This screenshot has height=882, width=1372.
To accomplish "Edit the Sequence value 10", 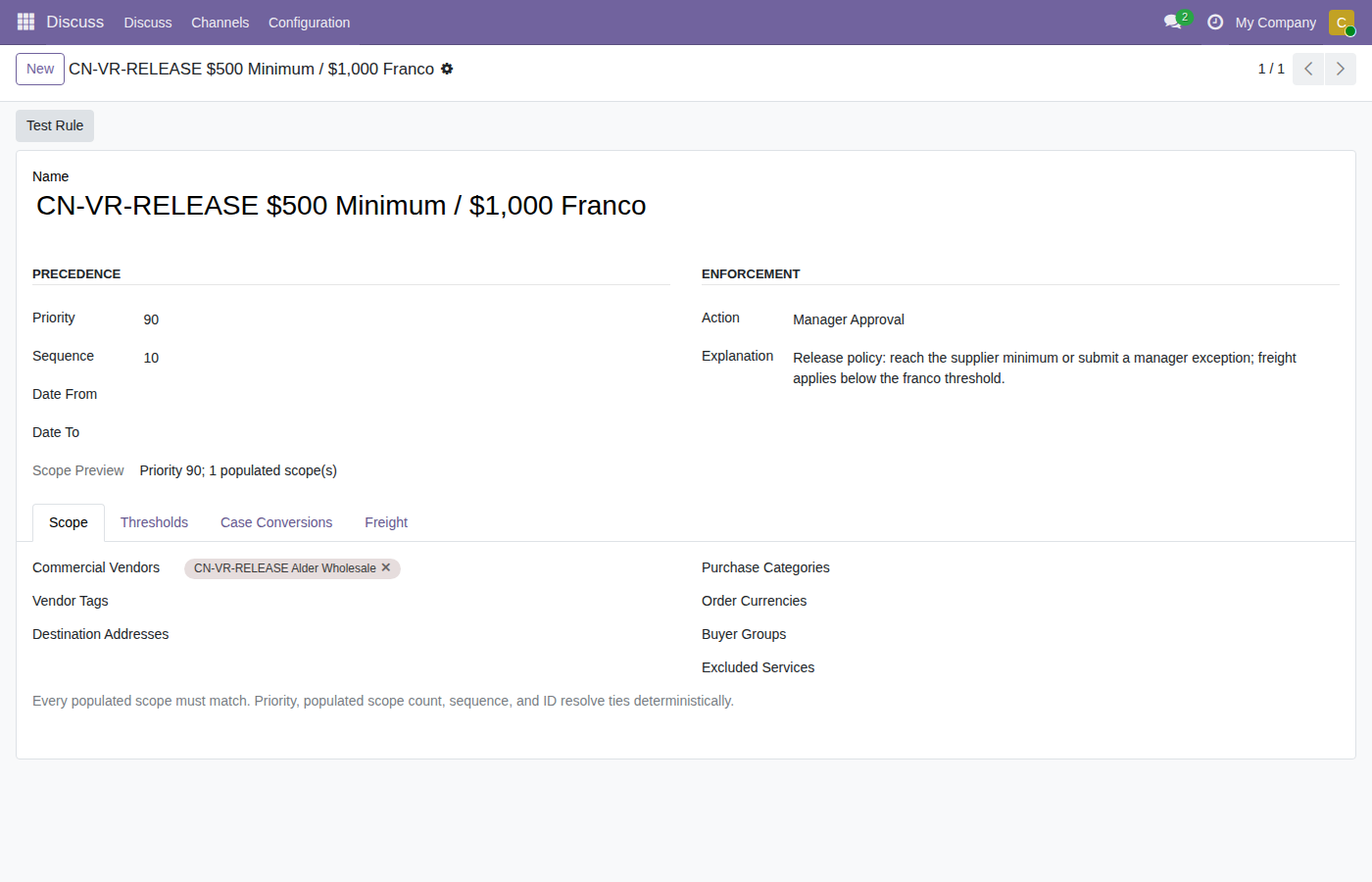I will 406,358.
